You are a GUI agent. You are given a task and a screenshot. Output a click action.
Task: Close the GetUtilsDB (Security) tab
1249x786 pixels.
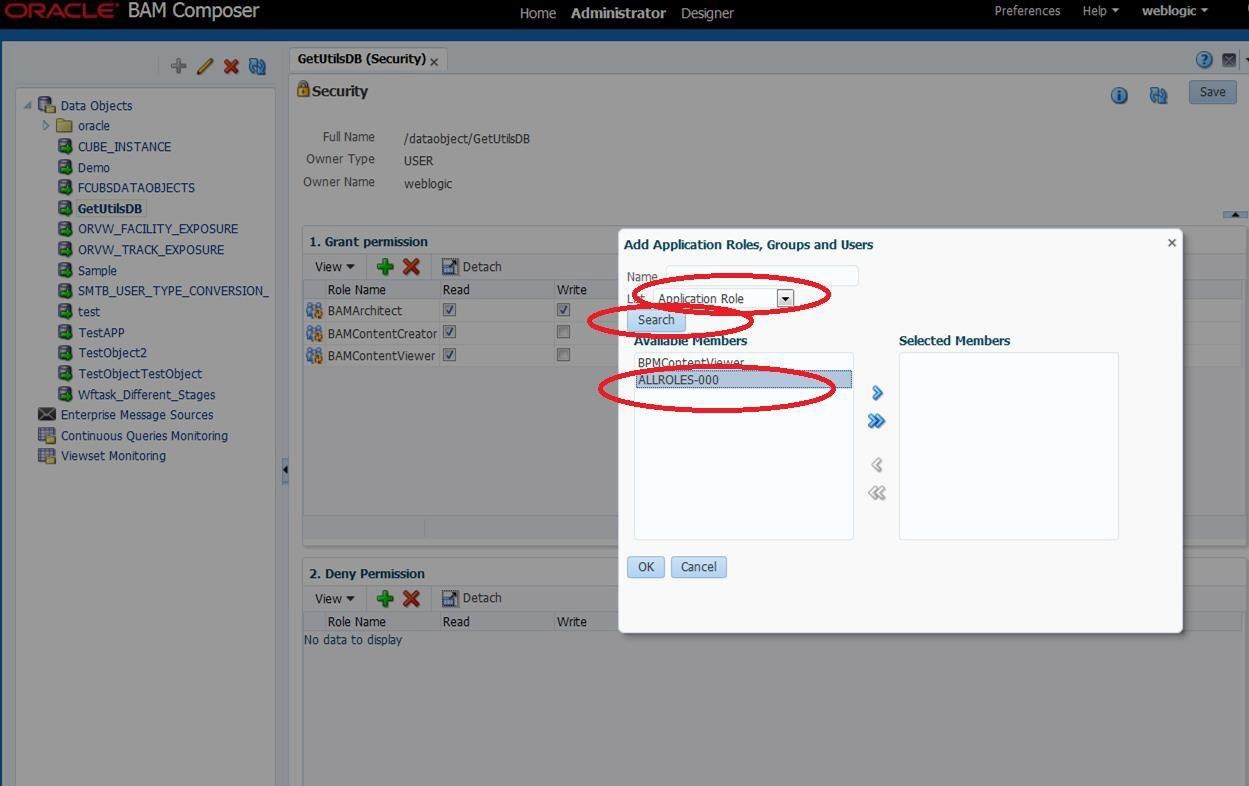tap(434, 62)
